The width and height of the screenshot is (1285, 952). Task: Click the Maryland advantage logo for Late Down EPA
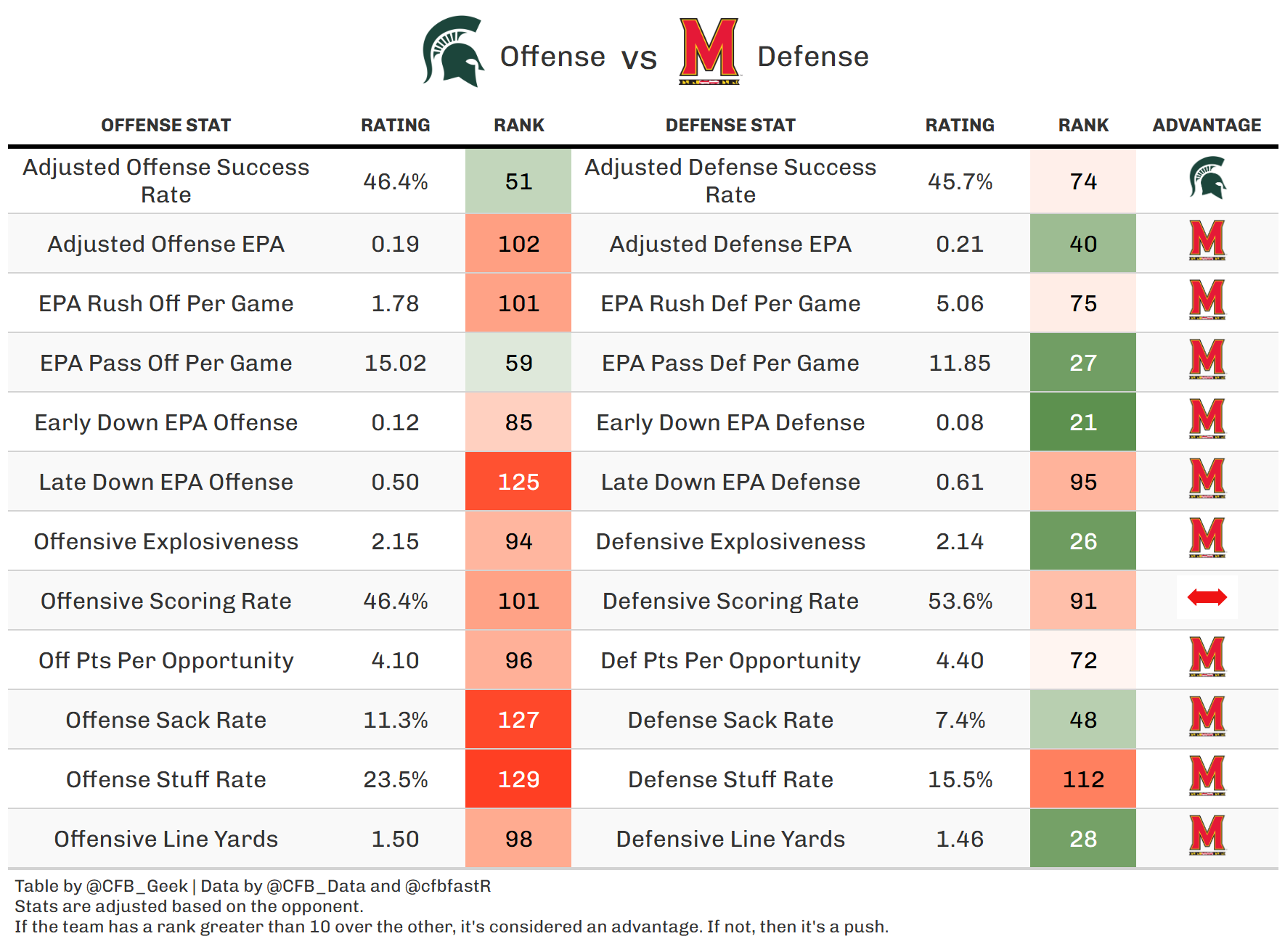coord(1207,478)
